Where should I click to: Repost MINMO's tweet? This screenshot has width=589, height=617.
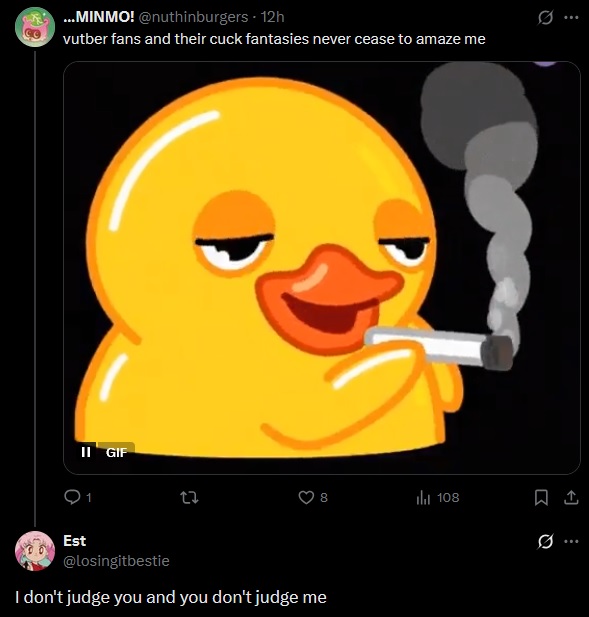[x=189, y=497]
